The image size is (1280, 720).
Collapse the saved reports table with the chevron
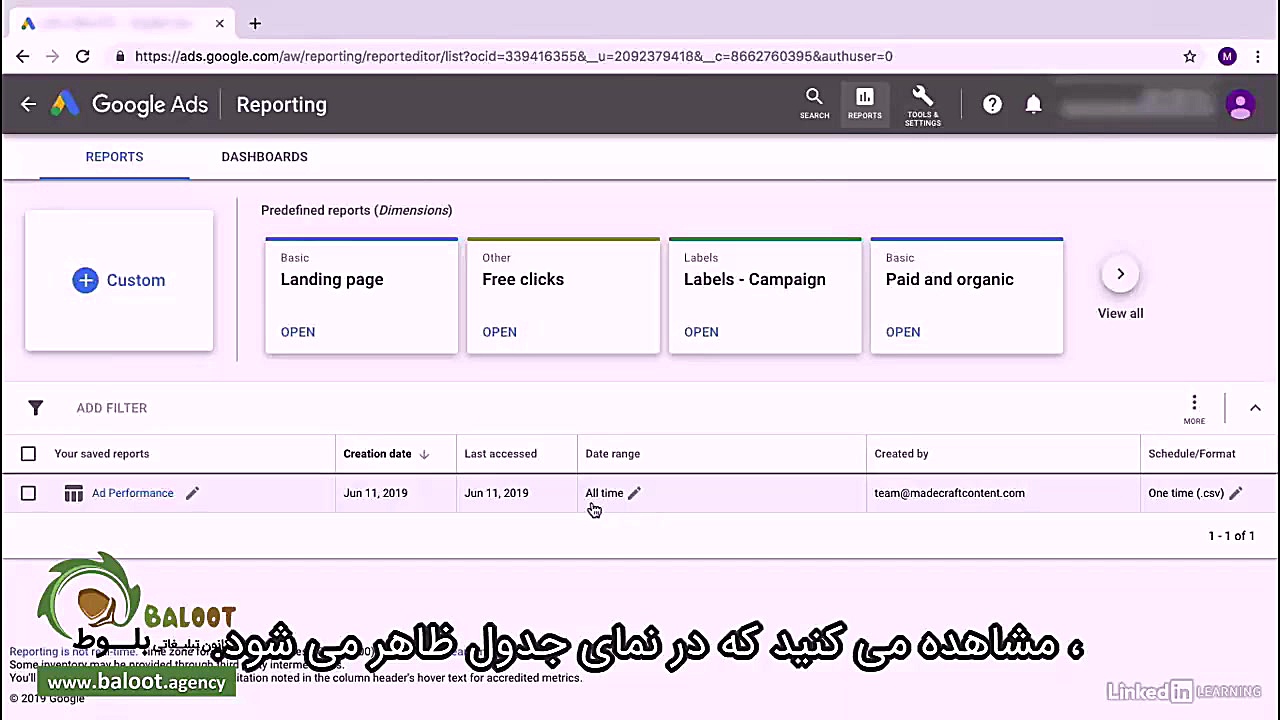[x=1255, y=408]
